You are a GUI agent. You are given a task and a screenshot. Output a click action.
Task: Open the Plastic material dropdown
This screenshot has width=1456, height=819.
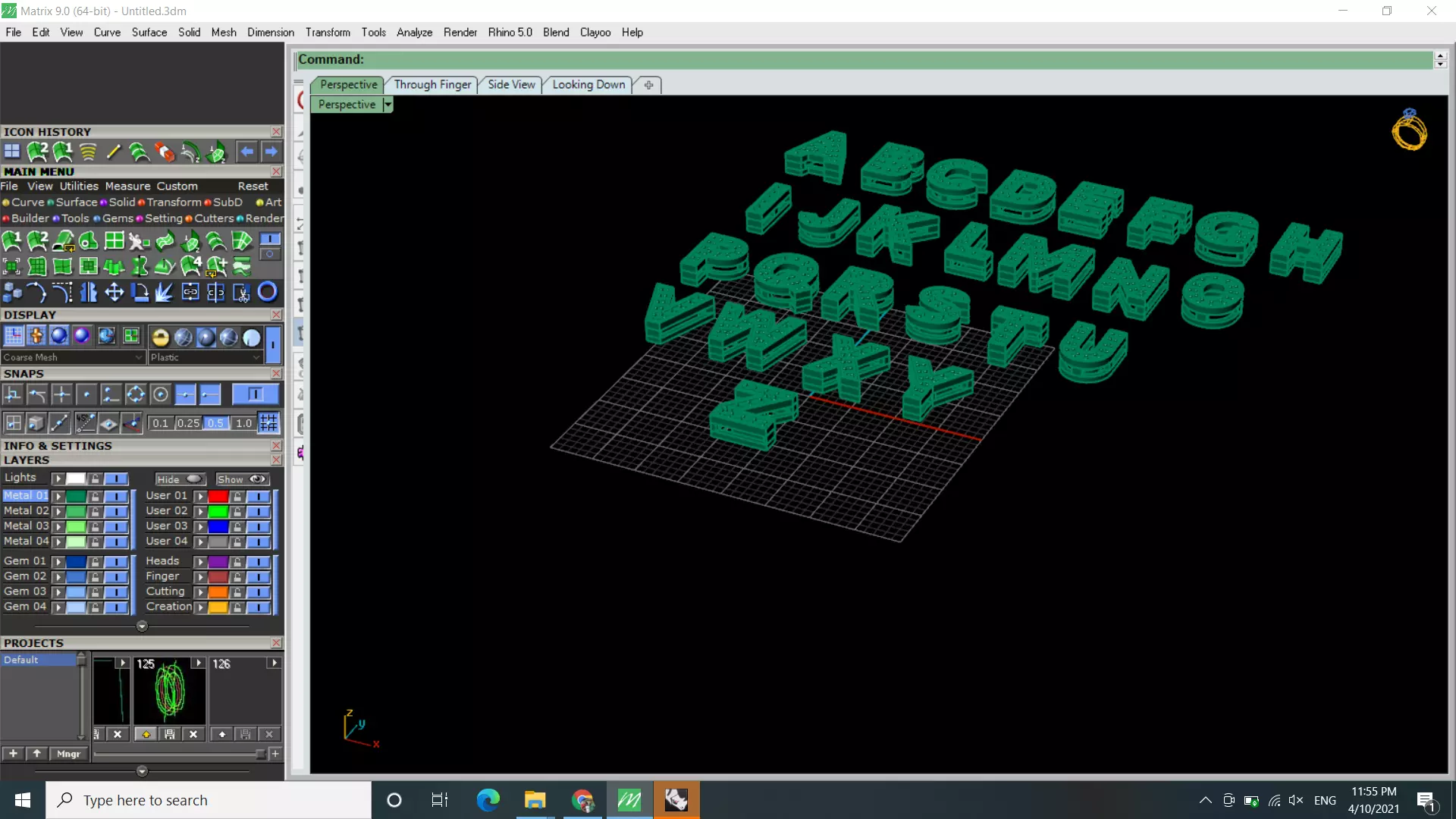(x=205, y=357)
